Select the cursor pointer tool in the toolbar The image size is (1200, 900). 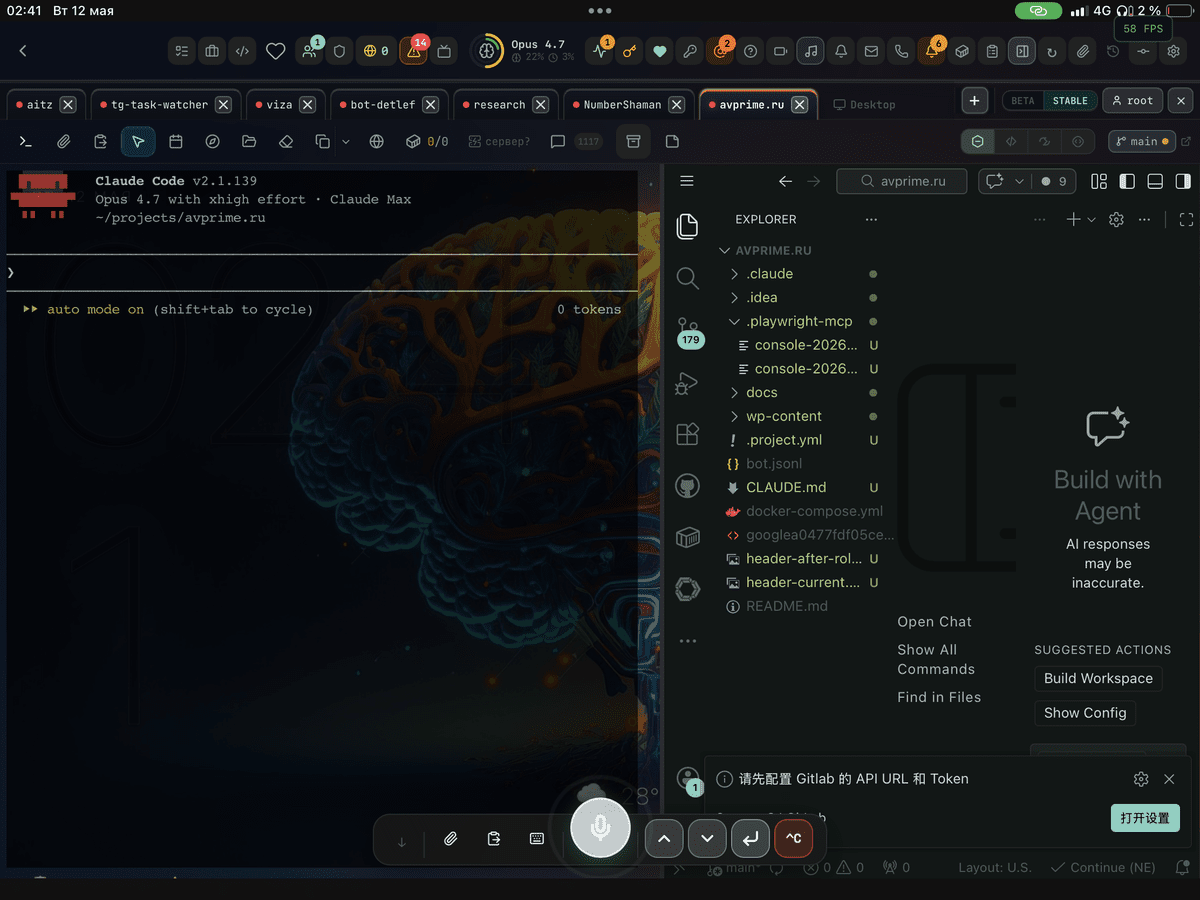[x=138, y=142]
